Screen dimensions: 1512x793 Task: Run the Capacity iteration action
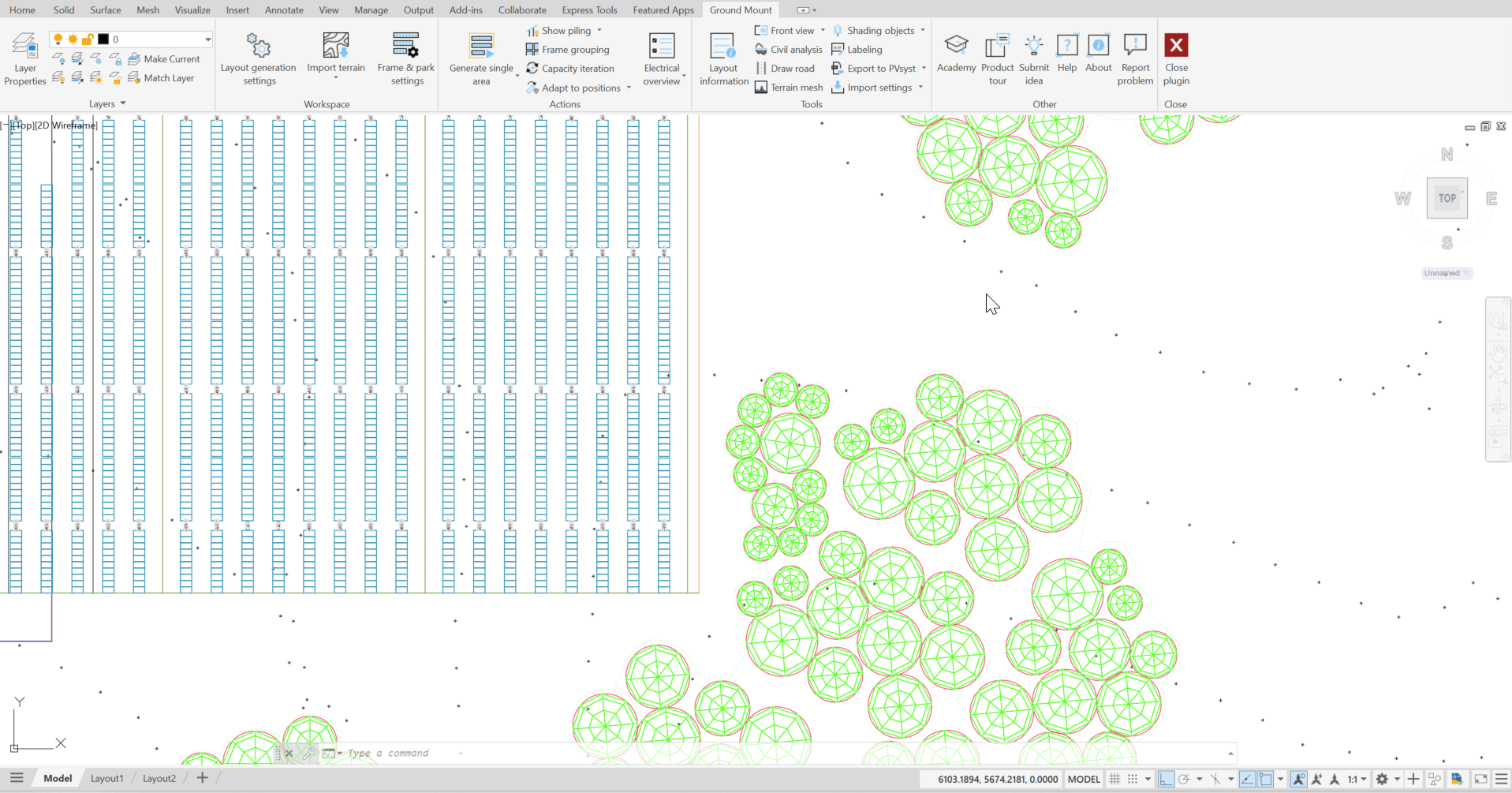[x=569, y=69]
